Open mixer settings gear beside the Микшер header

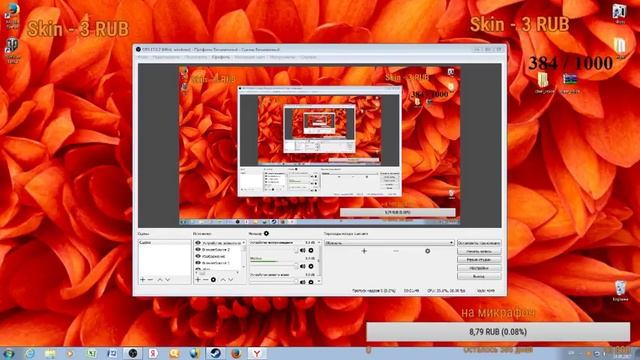tap(266, 233)
